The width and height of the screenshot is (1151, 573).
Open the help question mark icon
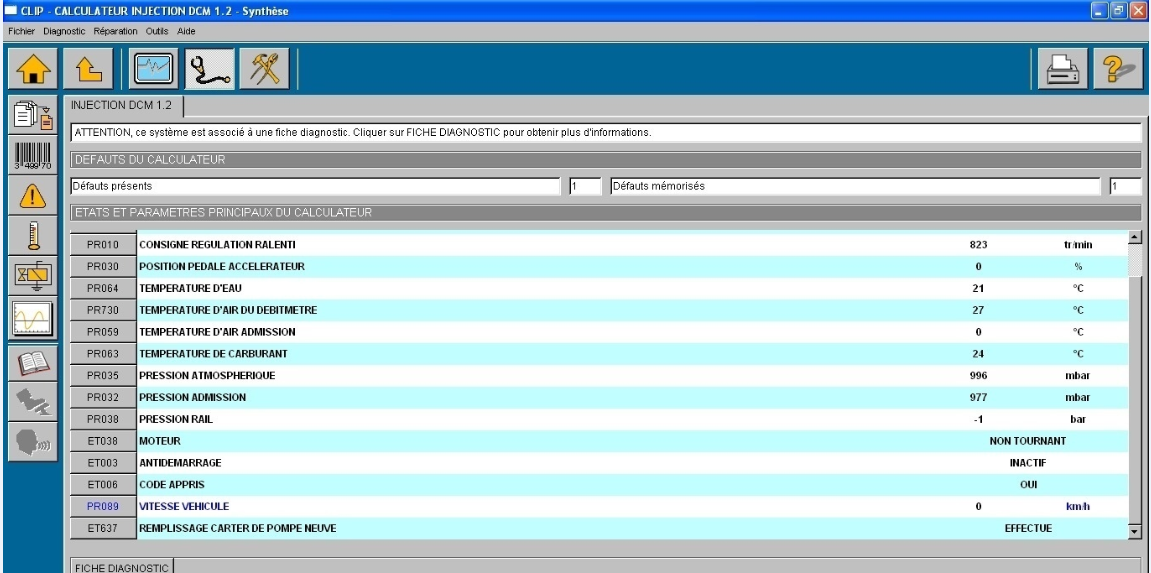[1119, 69]
